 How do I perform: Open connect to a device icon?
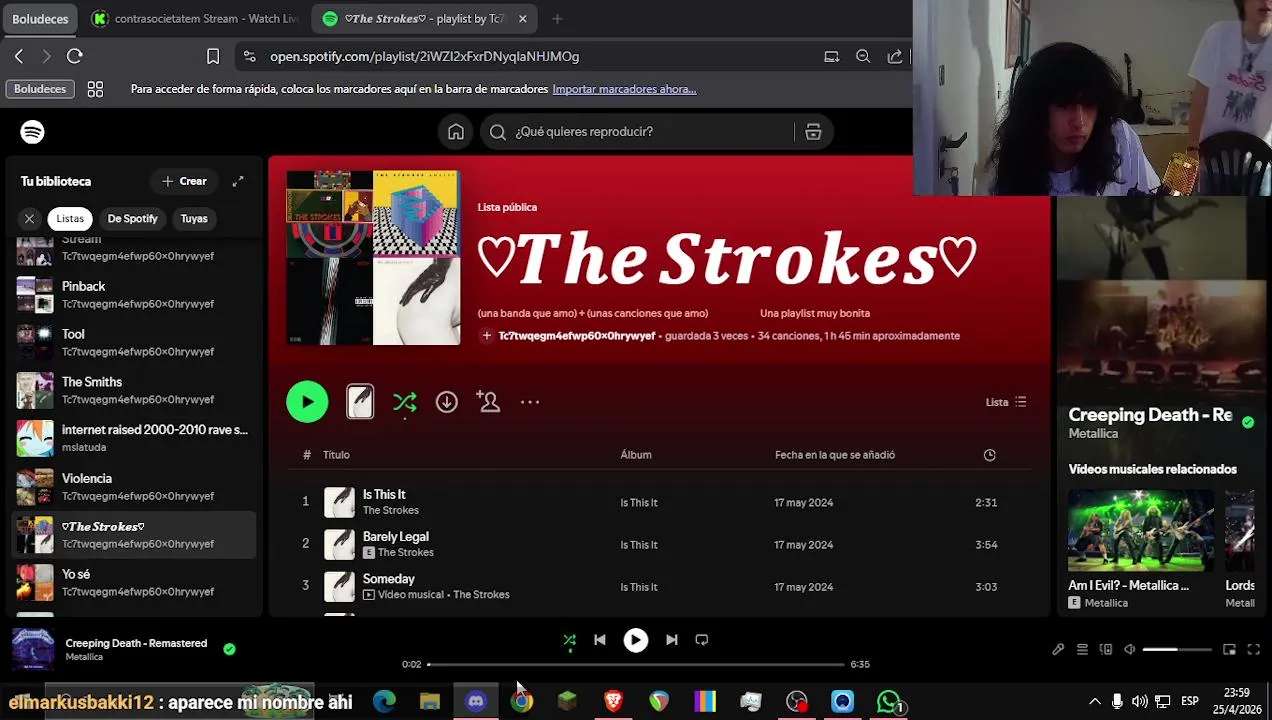[x=1106, y=650]
